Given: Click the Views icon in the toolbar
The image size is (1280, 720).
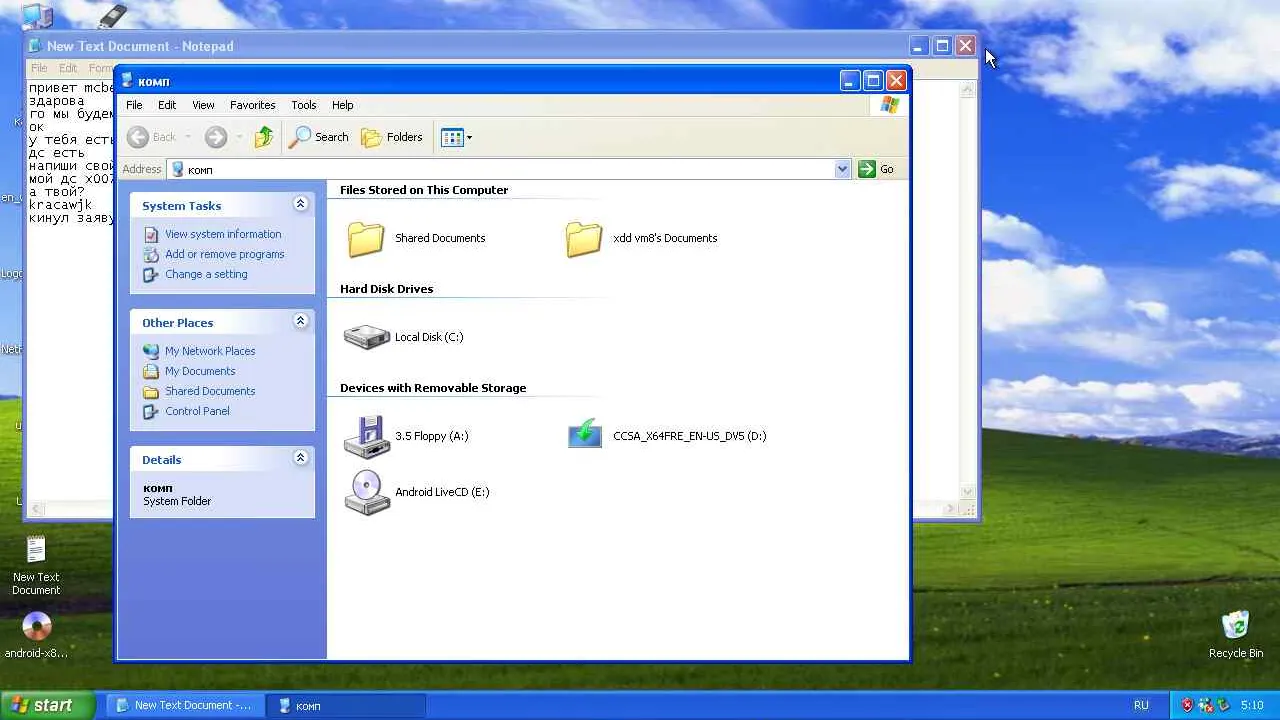Looking at the screenshot, I should (x=452, y=137).
